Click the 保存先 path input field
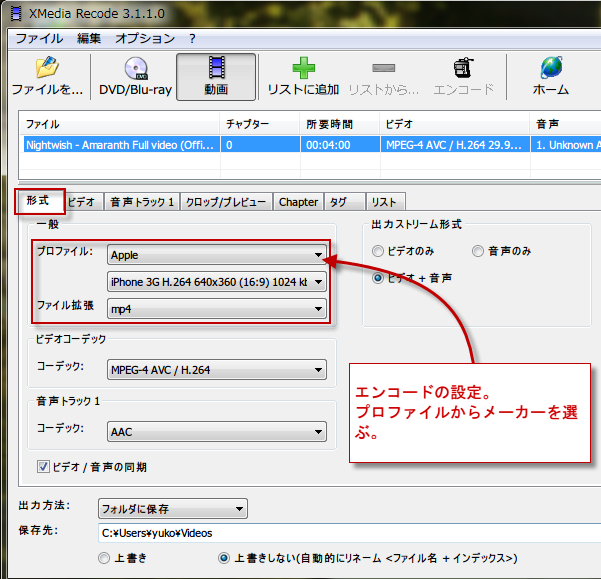Viewport: 601px width, 579px height. (x=345, y=533)
